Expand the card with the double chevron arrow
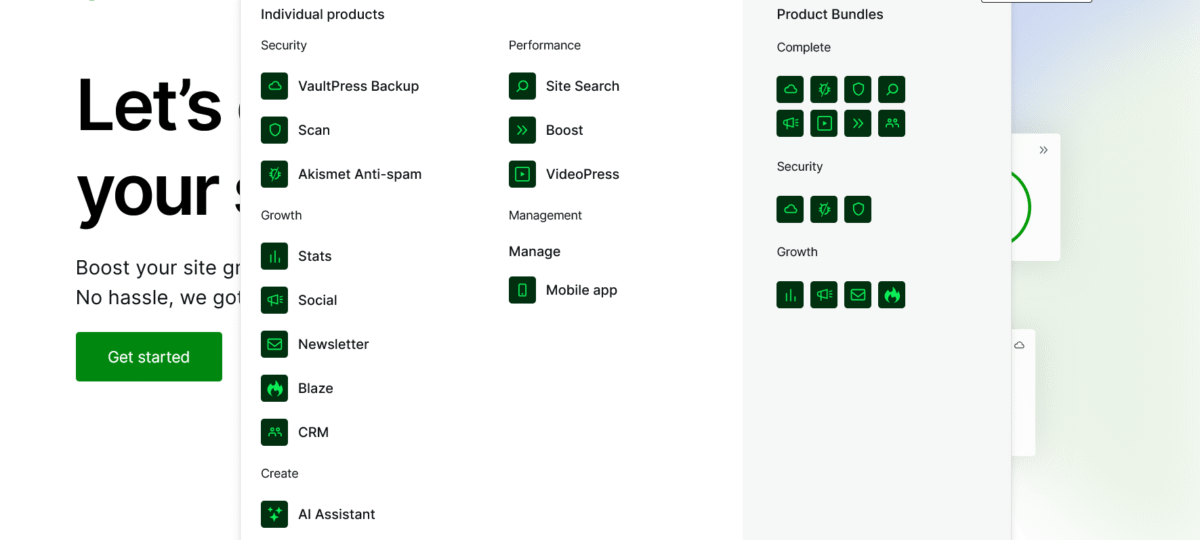The height and width of the screenshot is (540, 1200). (x=1043, y=150)
